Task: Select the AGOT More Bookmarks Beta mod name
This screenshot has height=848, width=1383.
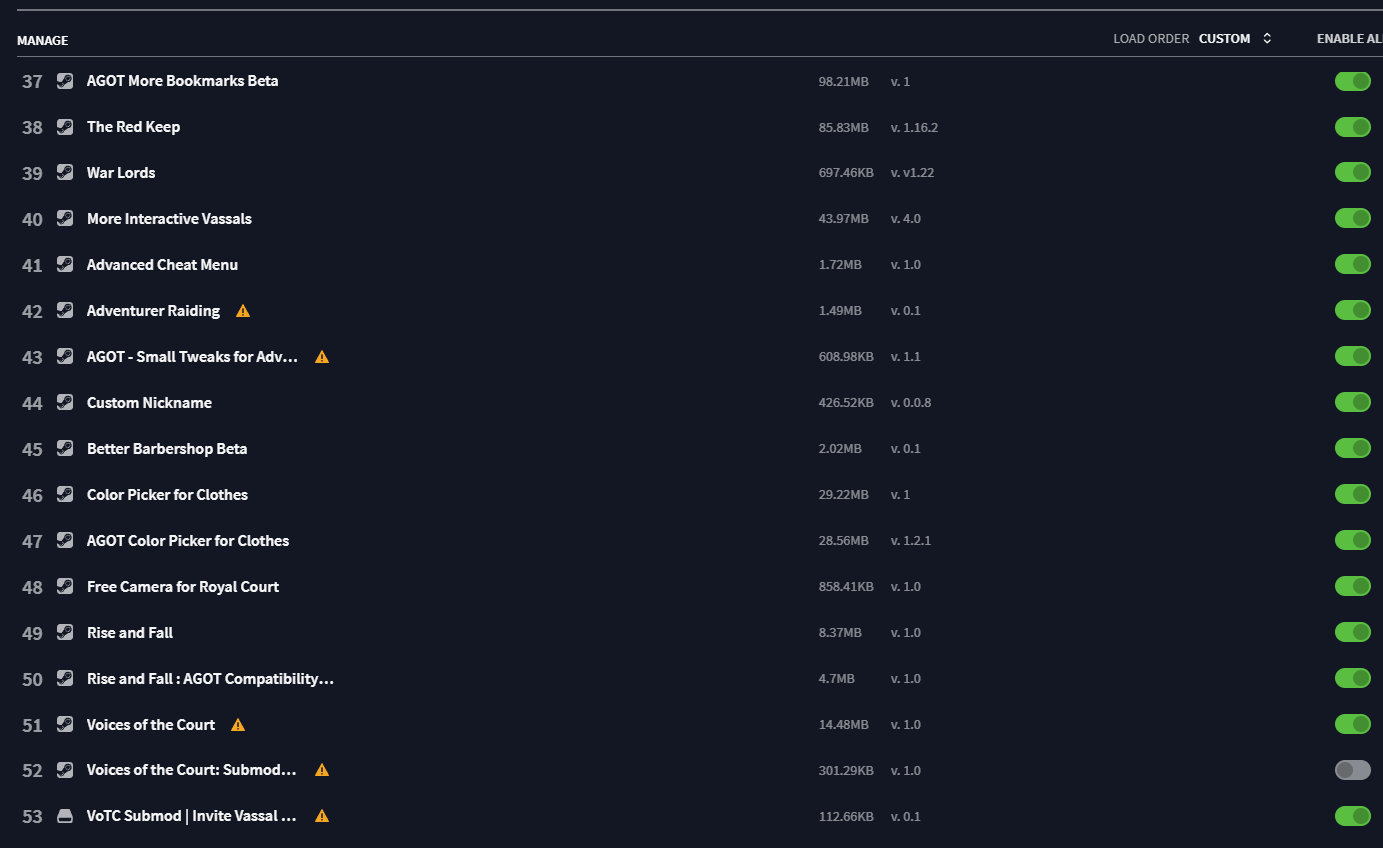Action: tap(183, 81)
